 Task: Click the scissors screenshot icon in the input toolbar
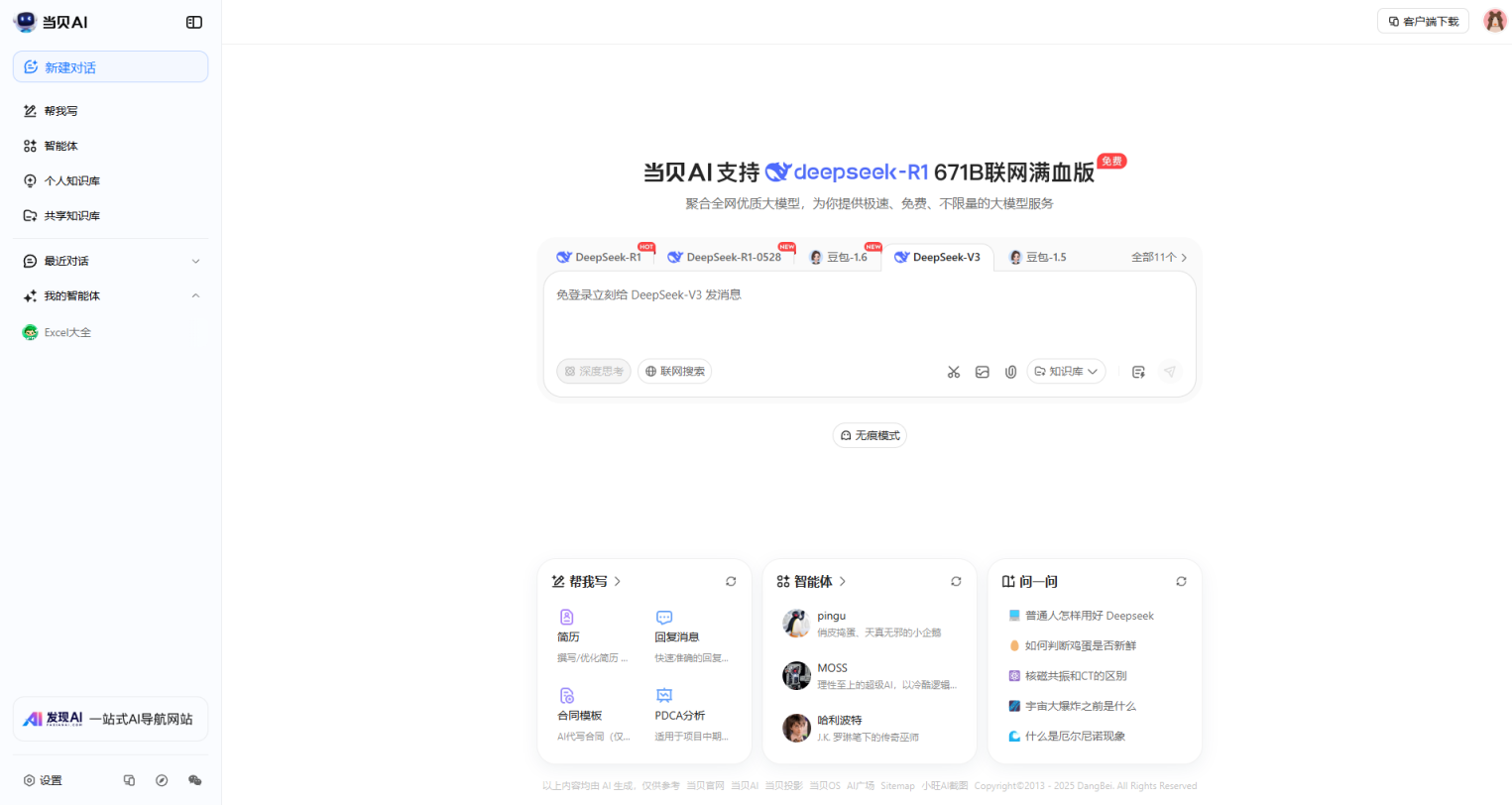click(954, 371)
